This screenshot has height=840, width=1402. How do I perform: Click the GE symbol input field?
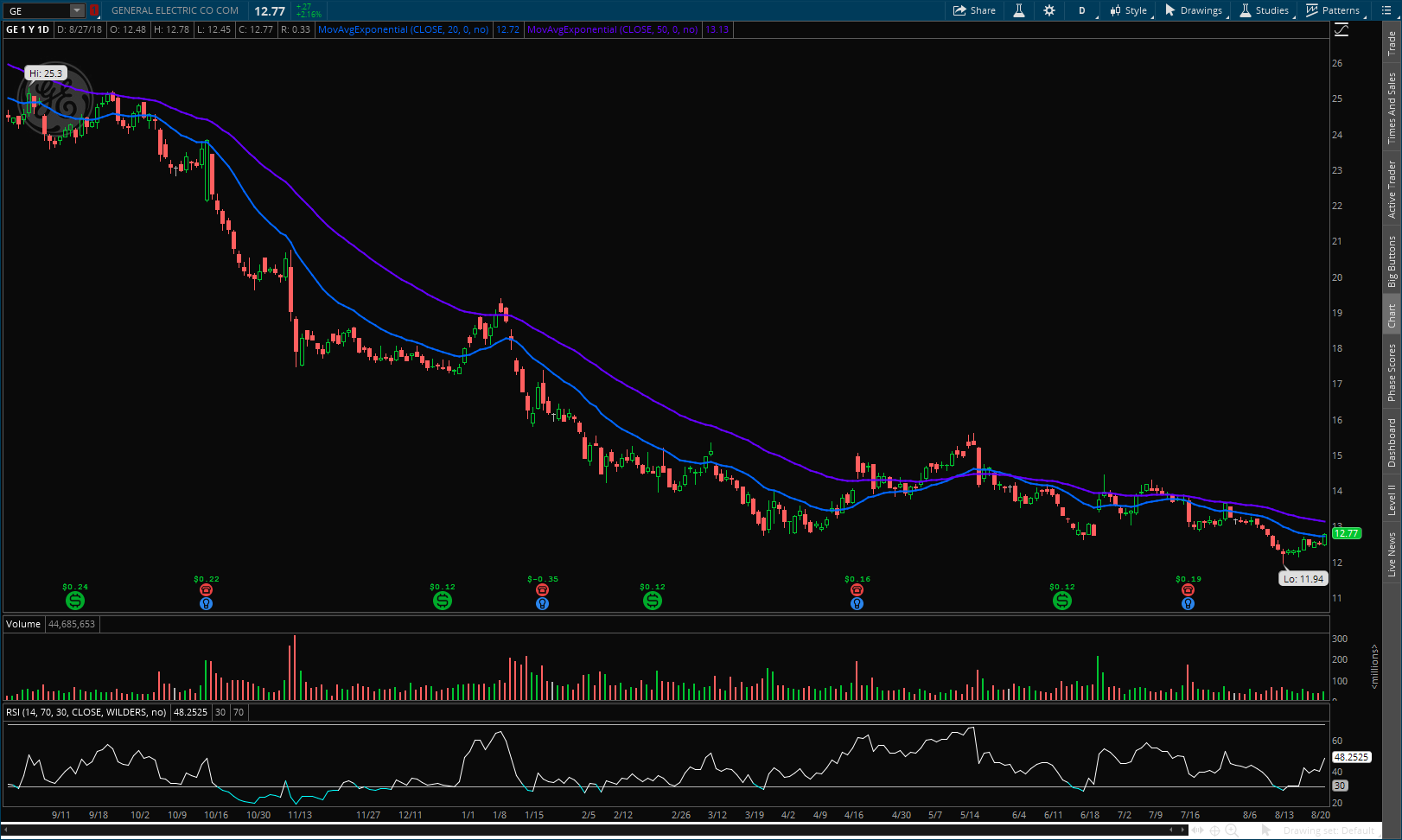pyautogui.click(x=37, y=10)
